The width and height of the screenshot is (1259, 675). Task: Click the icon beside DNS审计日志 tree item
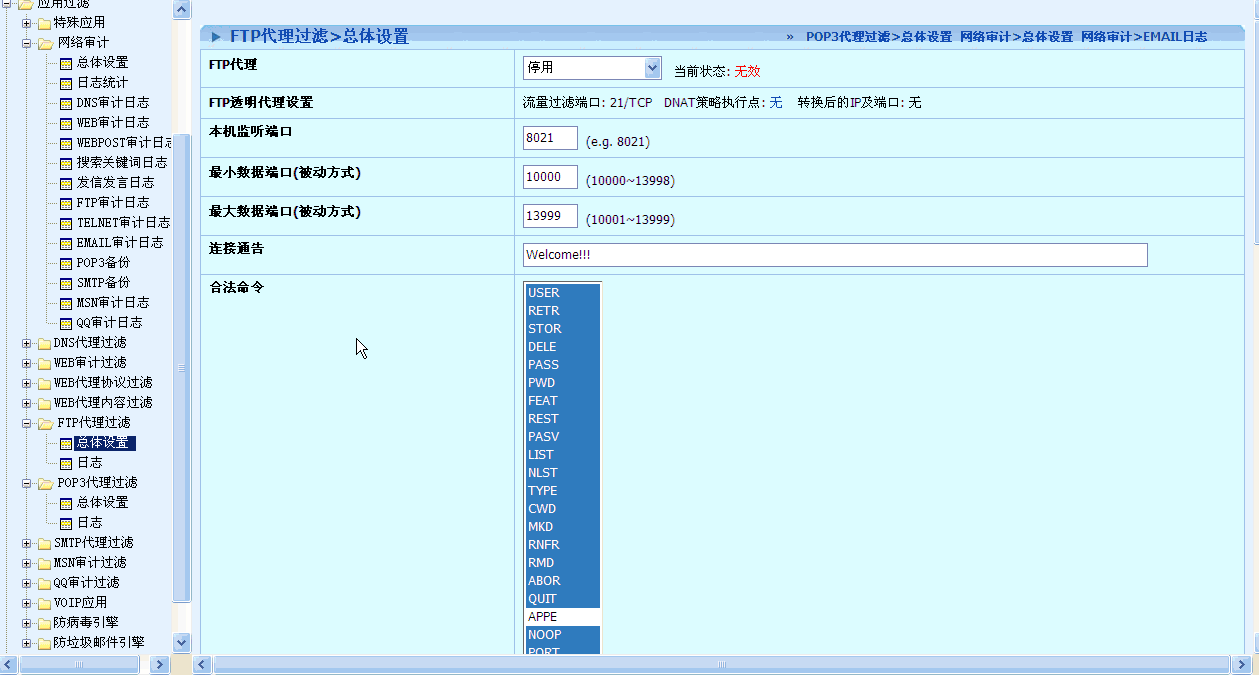coord(66,103)
